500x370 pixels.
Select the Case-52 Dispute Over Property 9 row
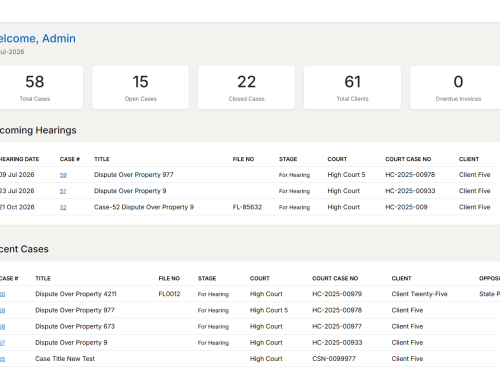250,207
